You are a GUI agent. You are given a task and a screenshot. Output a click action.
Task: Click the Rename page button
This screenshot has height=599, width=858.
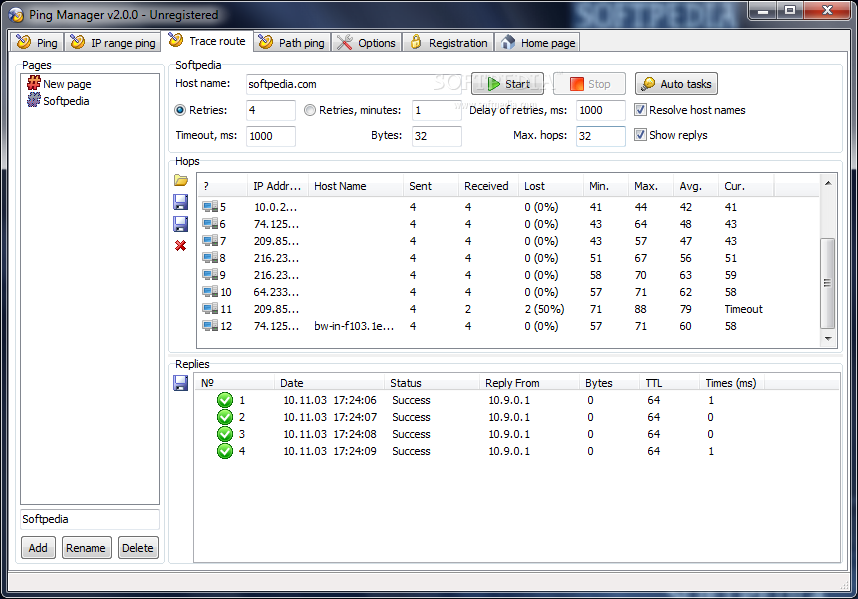(x=86, y=548)
